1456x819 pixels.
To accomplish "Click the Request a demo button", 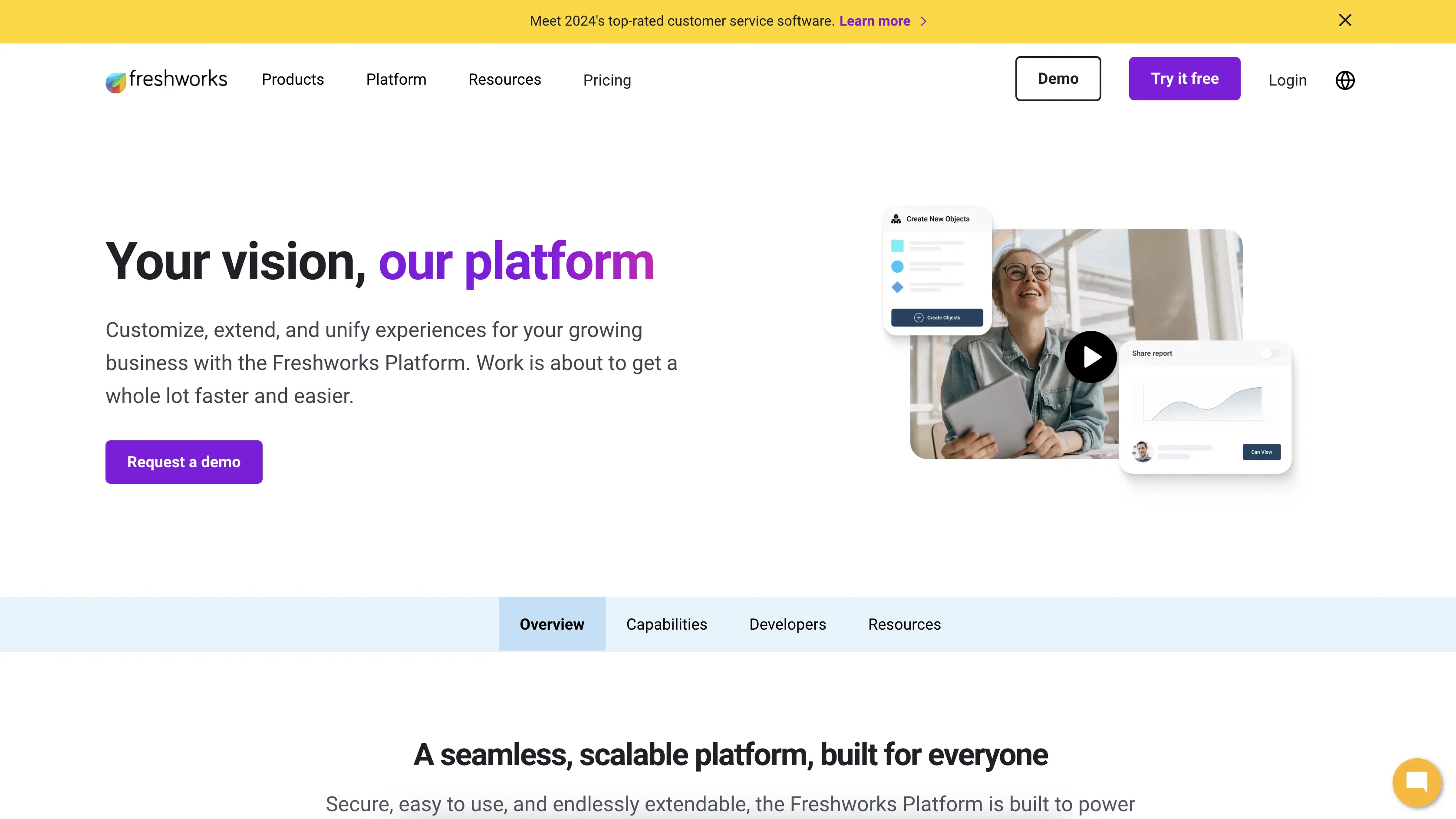I will [x=184, y=462].
